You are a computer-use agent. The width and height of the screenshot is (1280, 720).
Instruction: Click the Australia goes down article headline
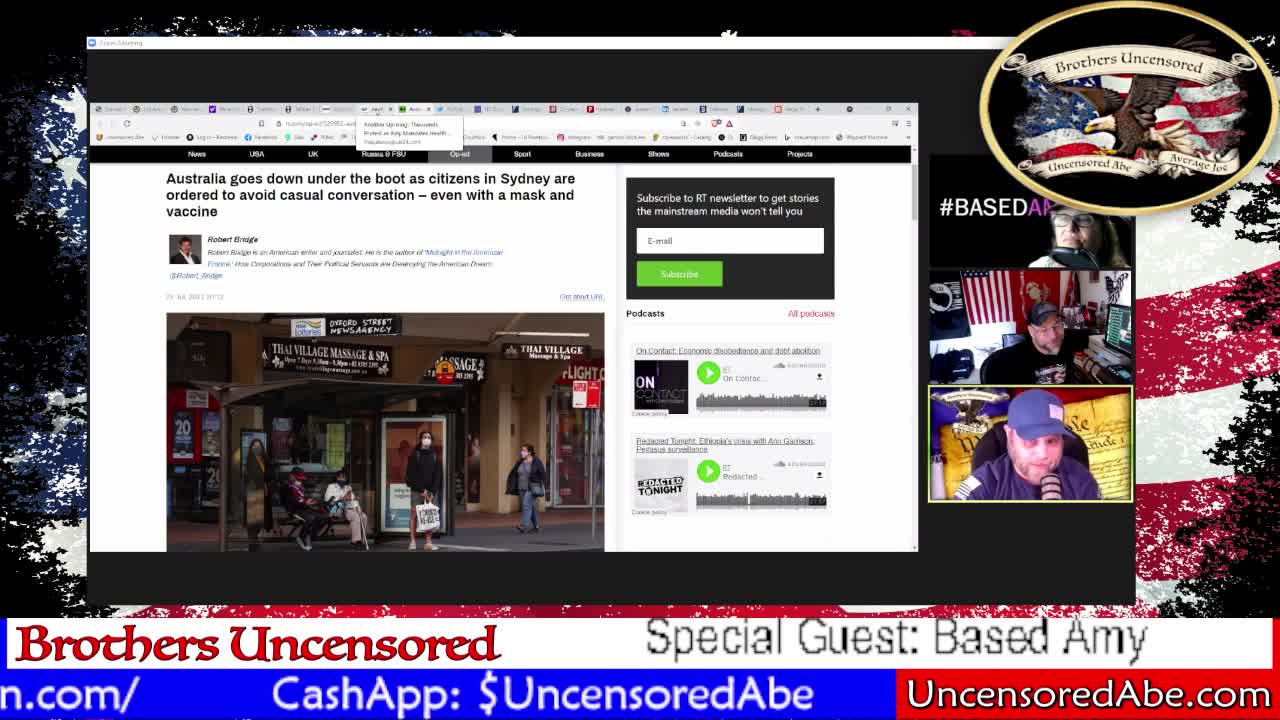tap(370, 195)
